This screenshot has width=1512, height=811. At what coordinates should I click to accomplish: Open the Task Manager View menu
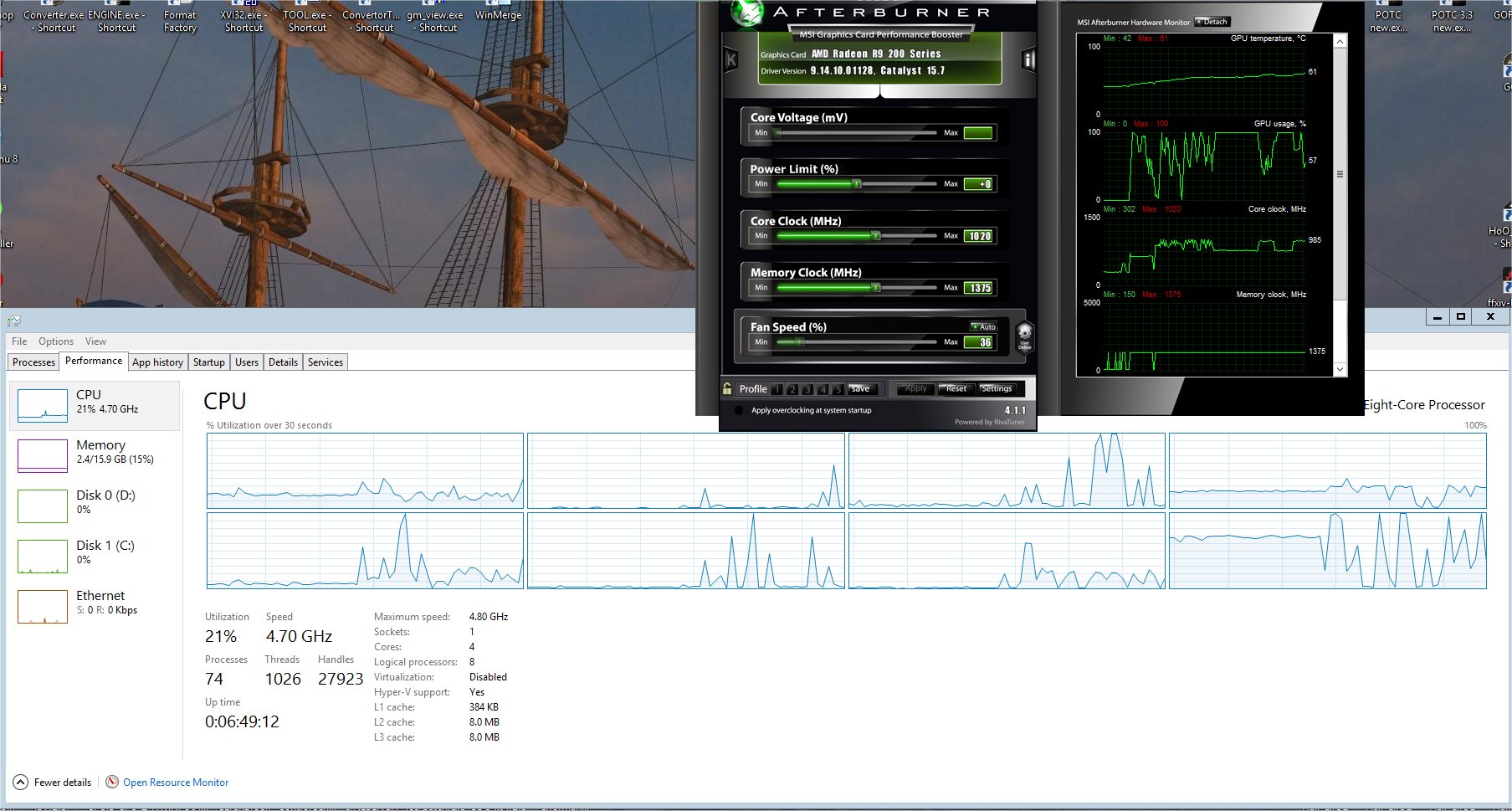(x=95, y=341)
